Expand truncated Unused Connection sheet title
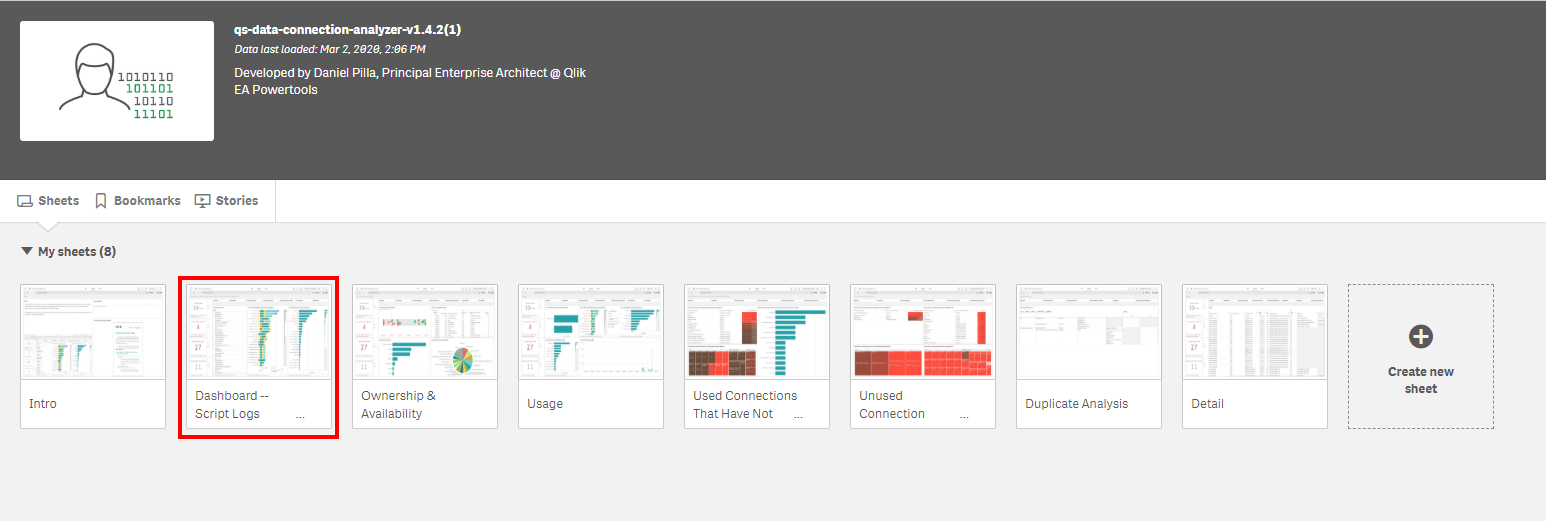Viewport: 1546px width, 521px height. (x=964, y=414)
